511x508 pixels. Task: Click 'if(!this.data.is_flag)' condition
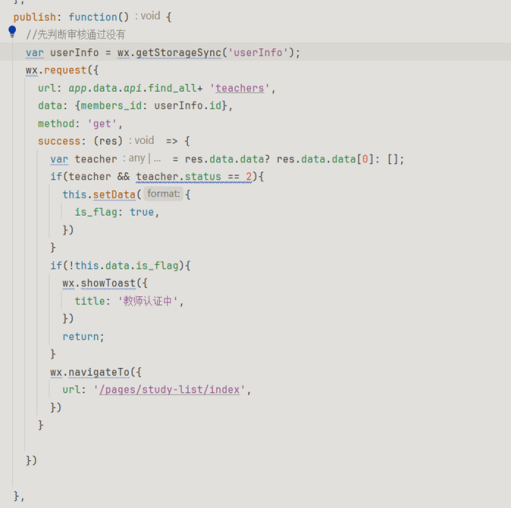[117, 266]
